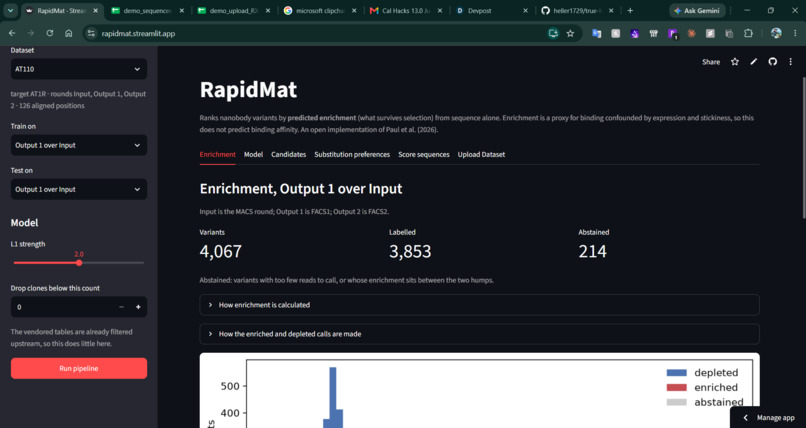Open the Streamlit three-dot app menu
The image size is (806, 428).
click(791, 62)
